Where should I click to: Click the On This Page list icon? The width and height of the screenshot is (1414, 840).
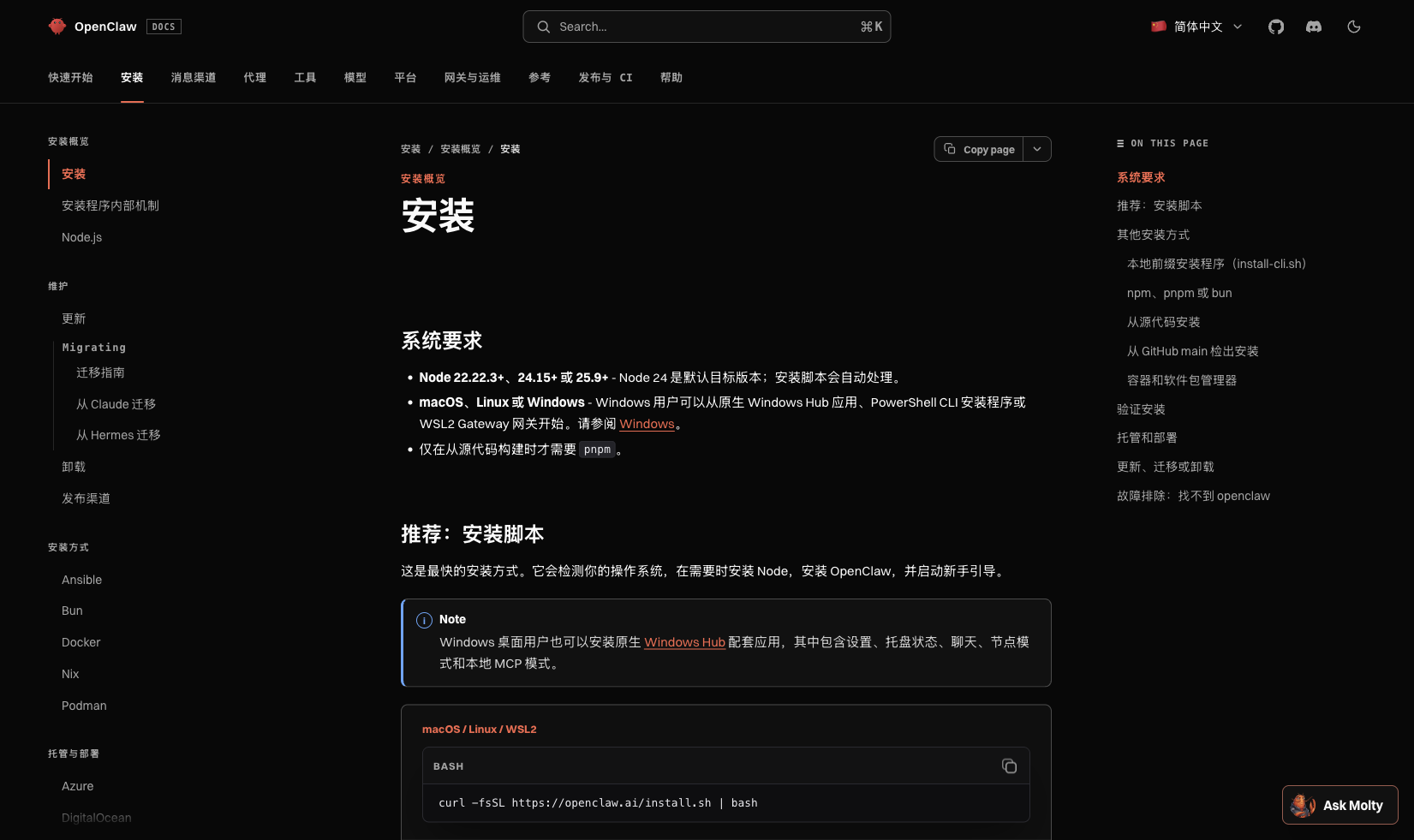(1120, 144)
